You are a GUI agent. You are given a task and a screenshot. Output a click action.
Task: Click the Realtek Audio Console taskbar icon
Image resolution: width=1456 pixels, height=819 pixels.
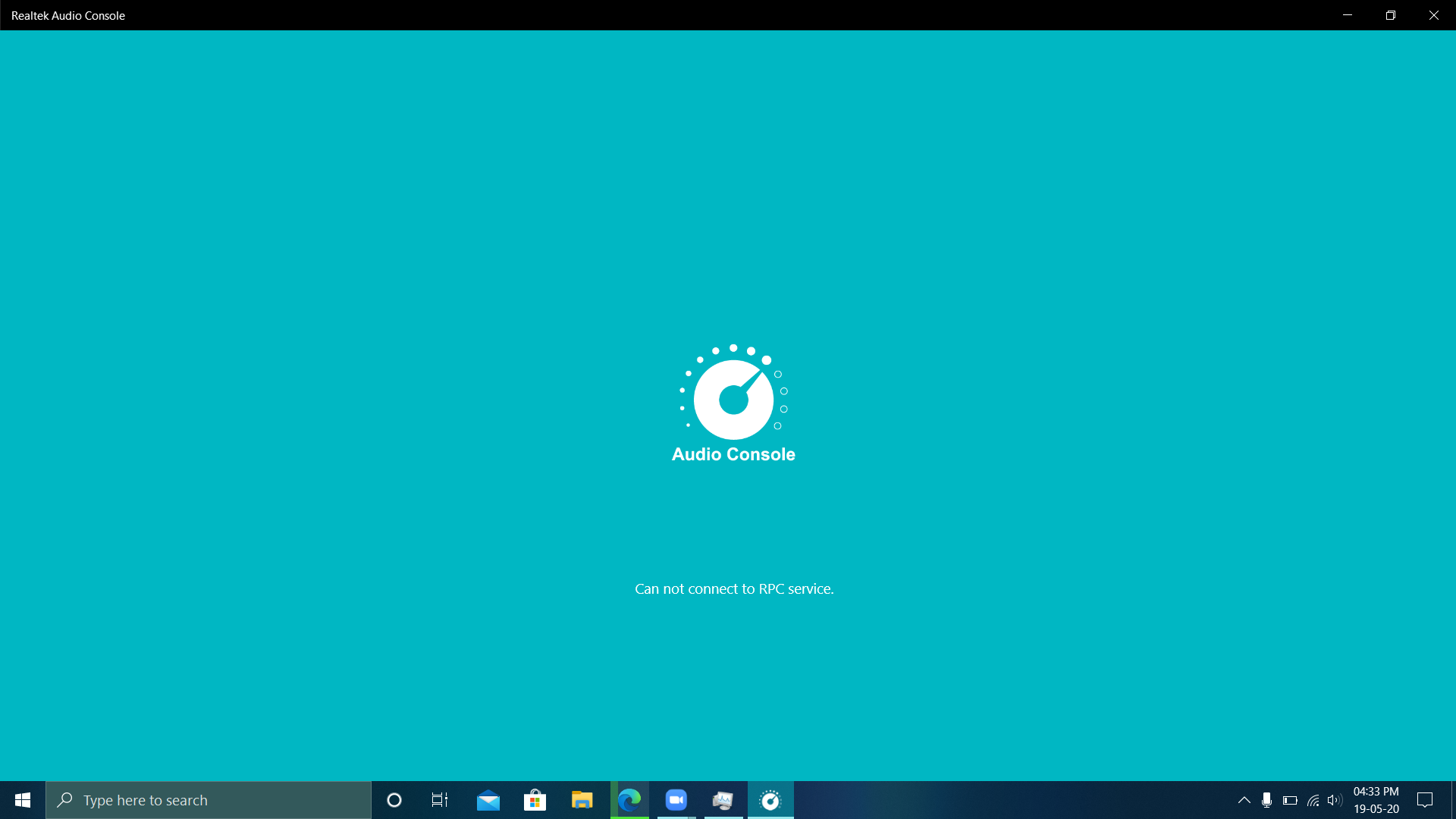coord(770,800)
